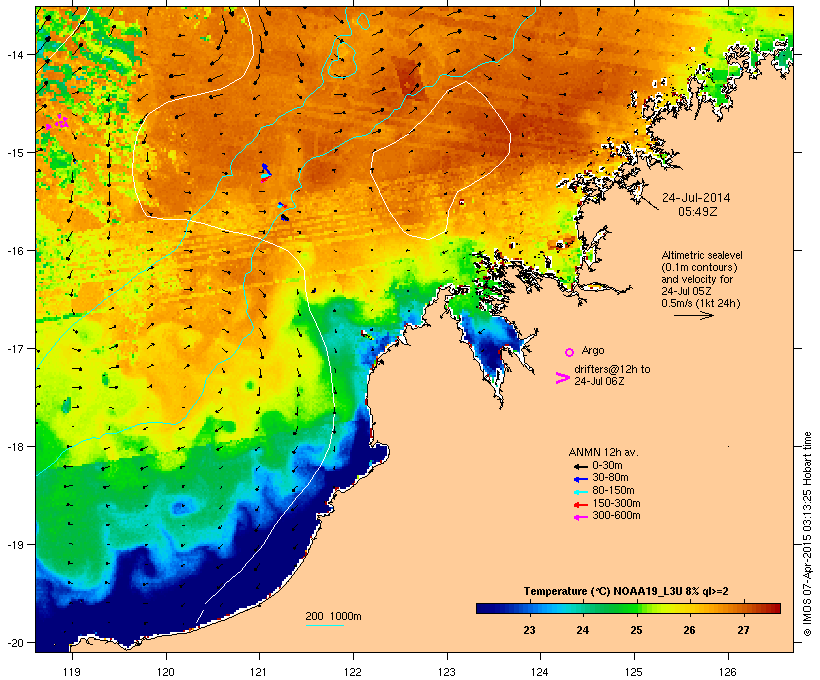The image size is (820, 680).
Task: Click the colorbar tick label 27
Action: 743,630
